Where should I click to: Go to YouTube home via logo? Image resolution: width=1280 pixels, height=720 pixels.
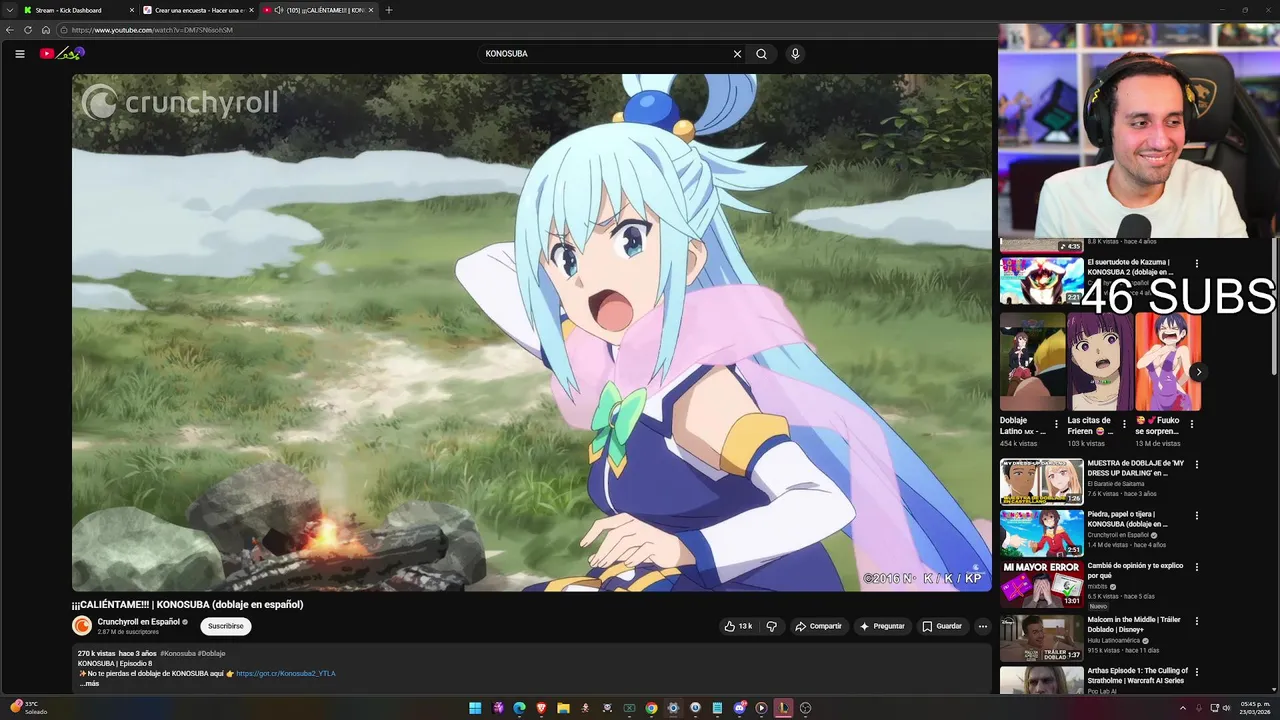click(x=62, y=53)
